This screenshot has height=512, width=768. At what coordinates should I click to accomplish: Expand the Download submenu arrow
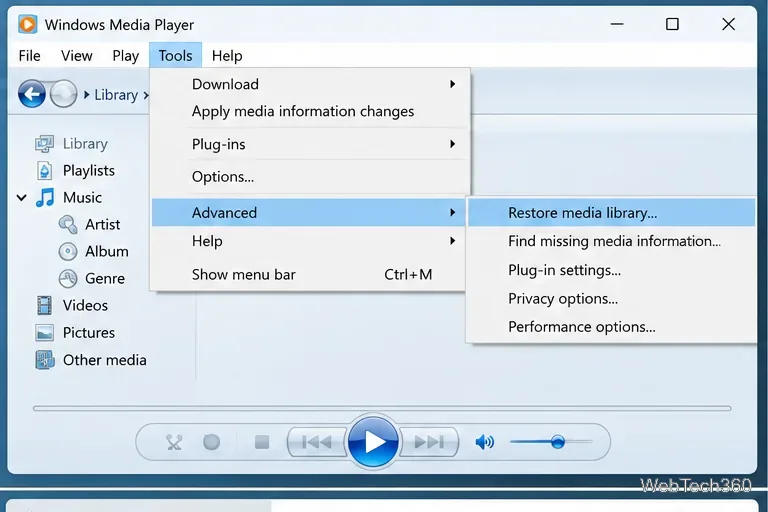pos(453,84)
